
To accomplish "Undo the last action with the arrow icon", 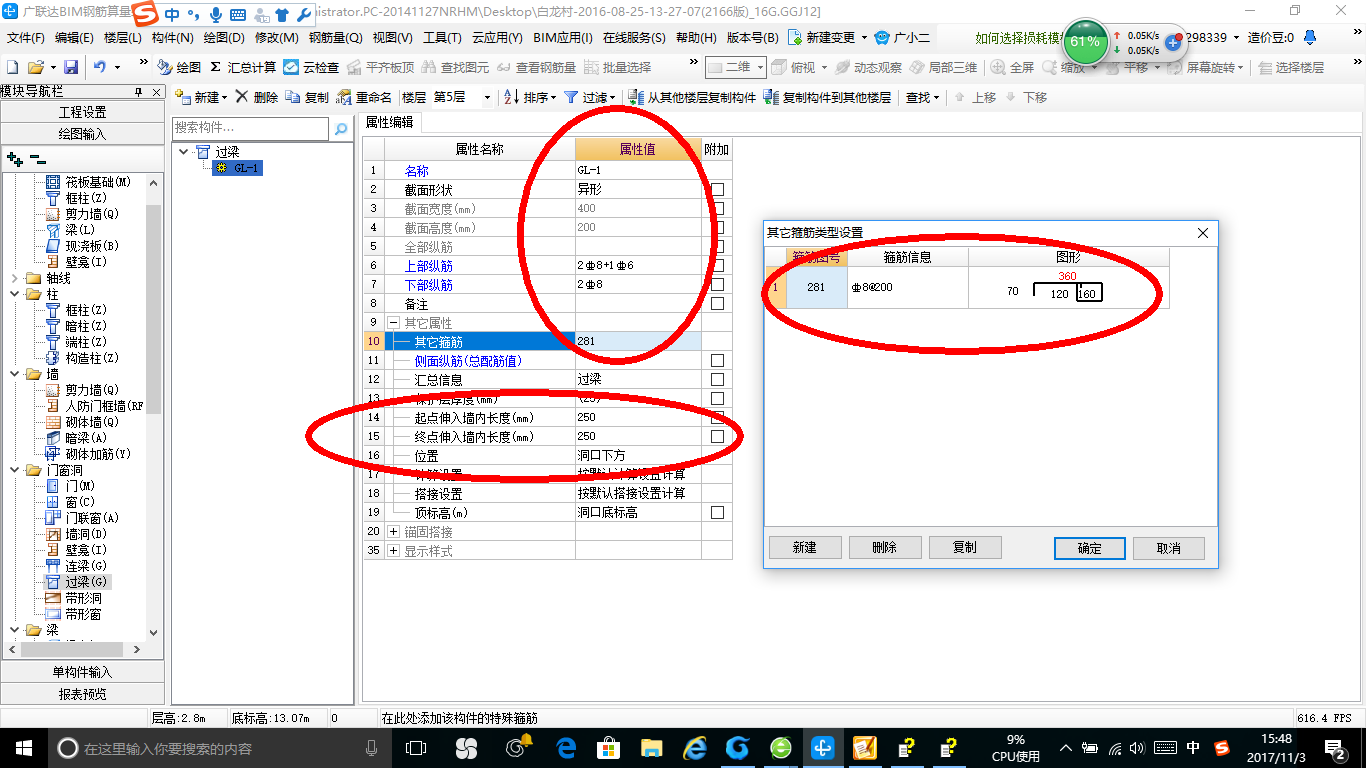I will tap(100, 67).
